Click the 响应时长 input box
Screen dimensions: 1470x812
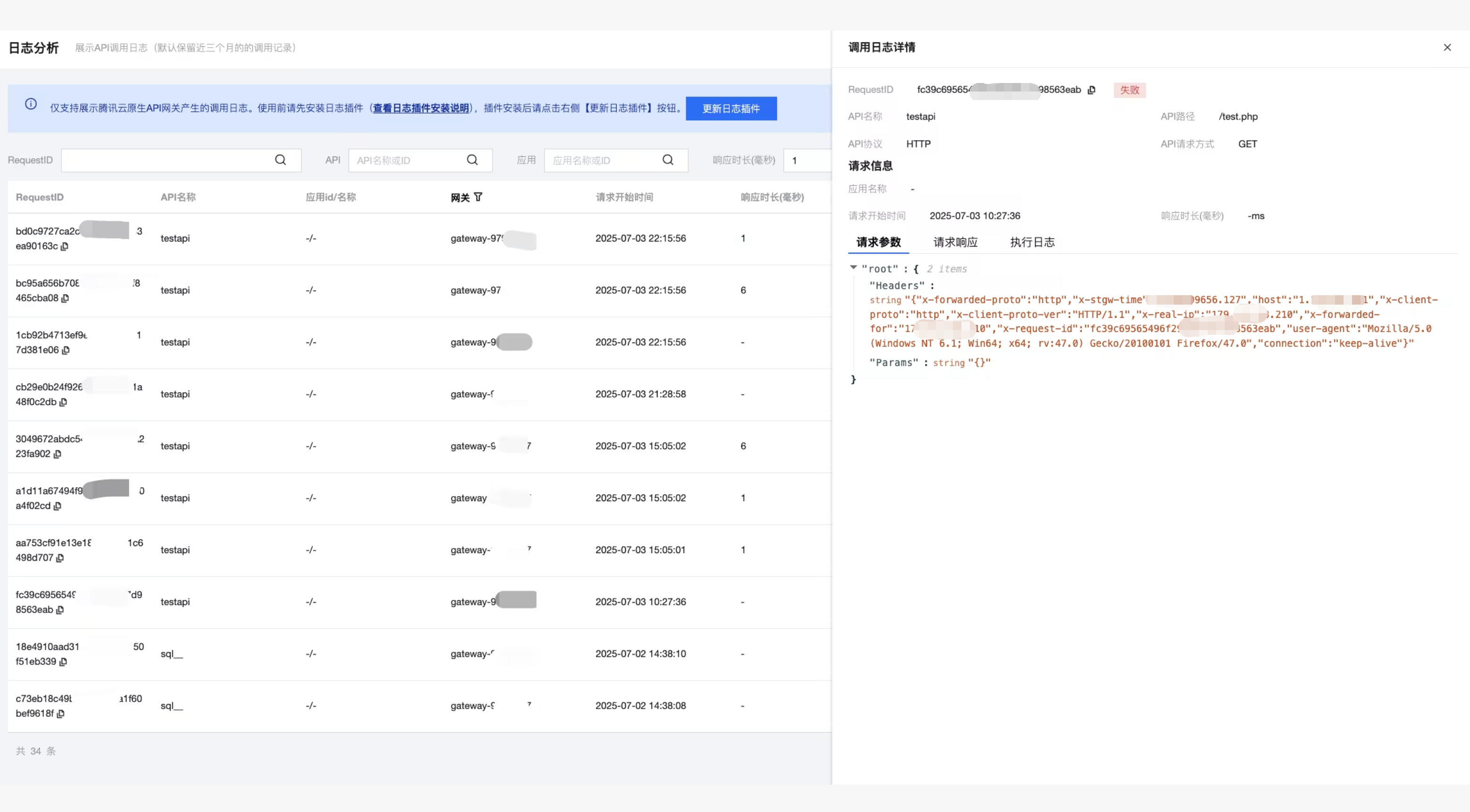coord(808,160)
